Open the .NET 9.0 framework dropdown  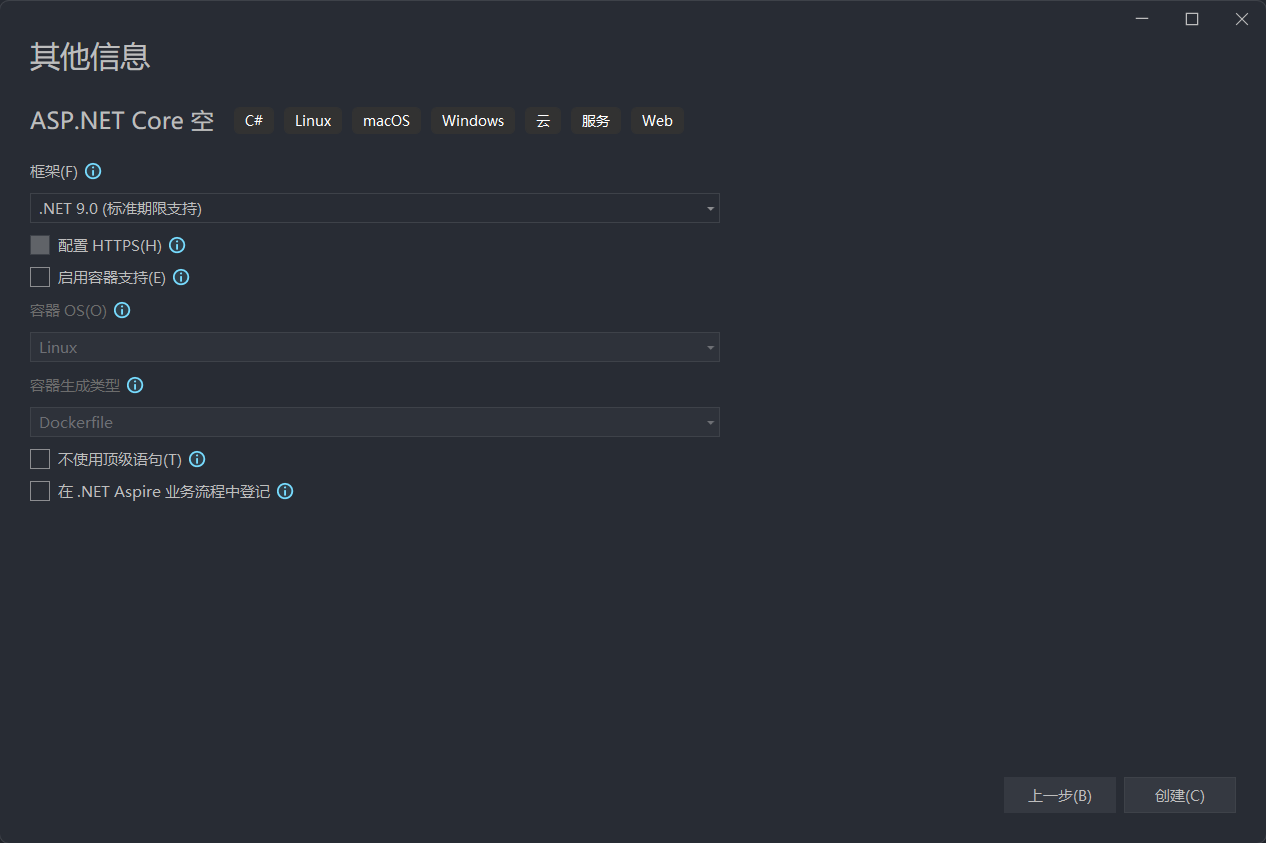(374, 208)
